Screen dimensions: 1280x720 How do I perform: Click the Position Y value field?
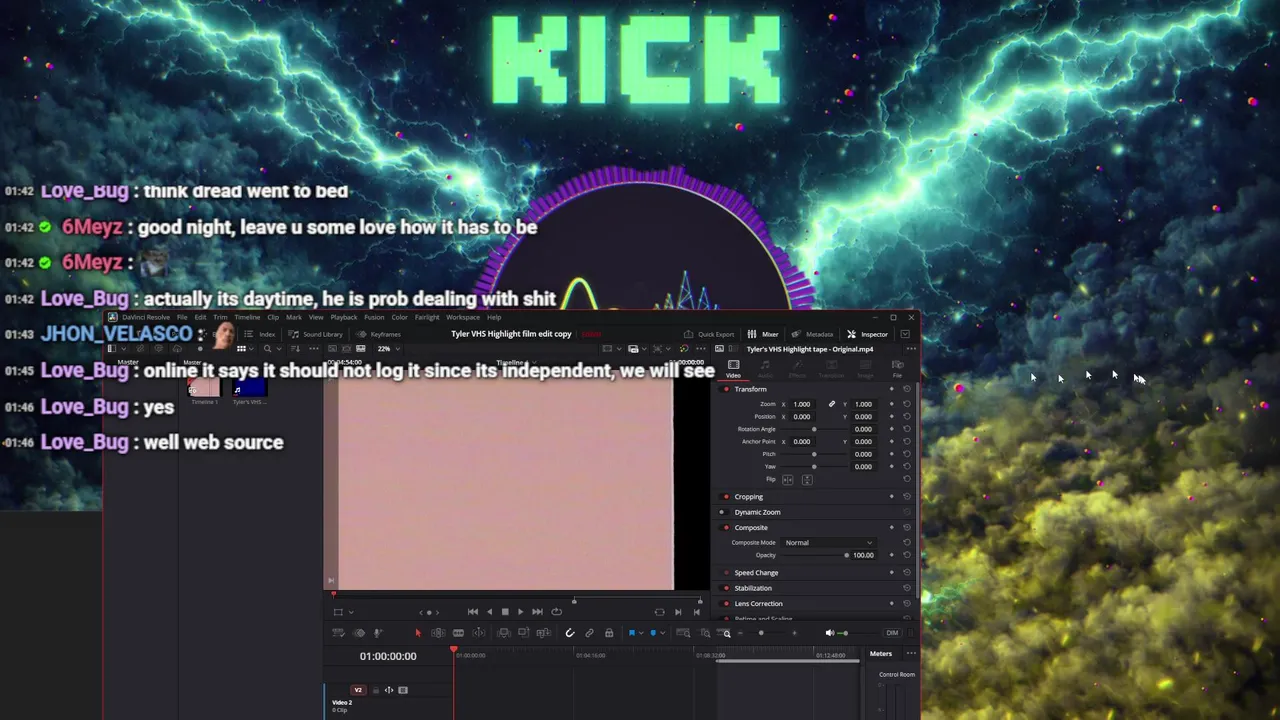point(863,417)
